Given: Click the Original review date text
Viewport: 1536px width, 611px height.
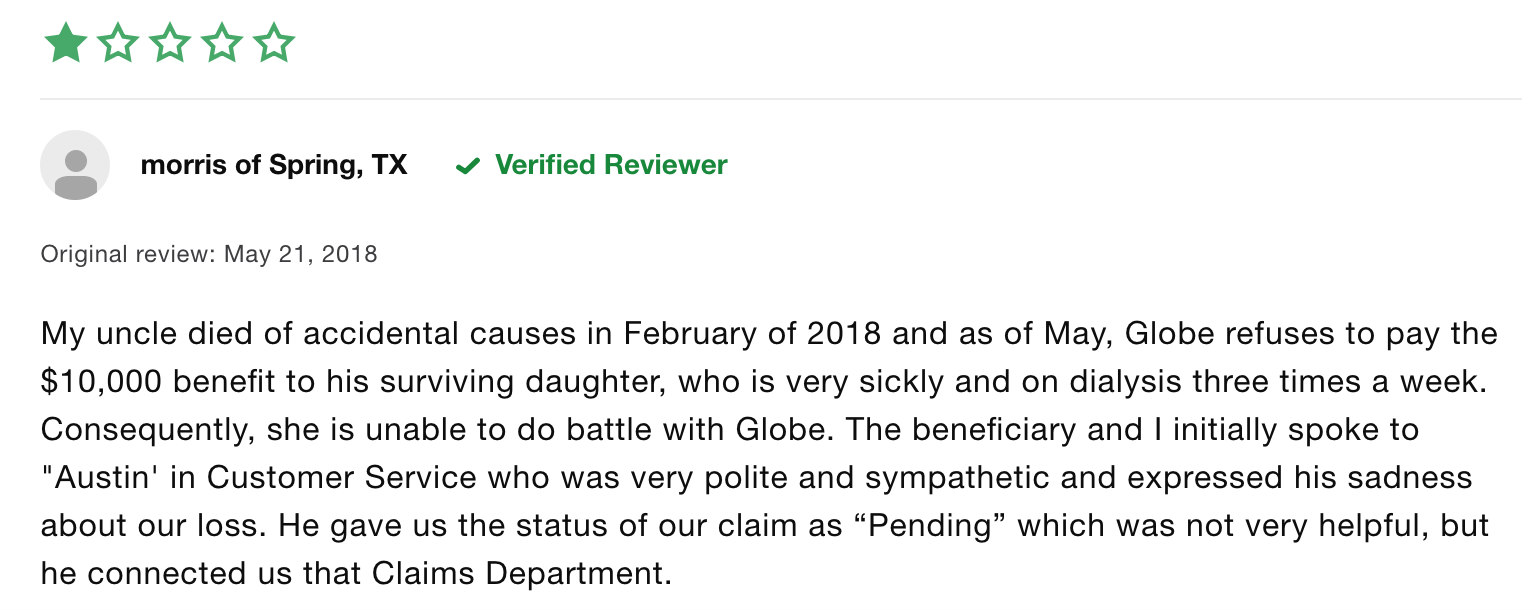Looking at the screenshot, I should 209,254.
